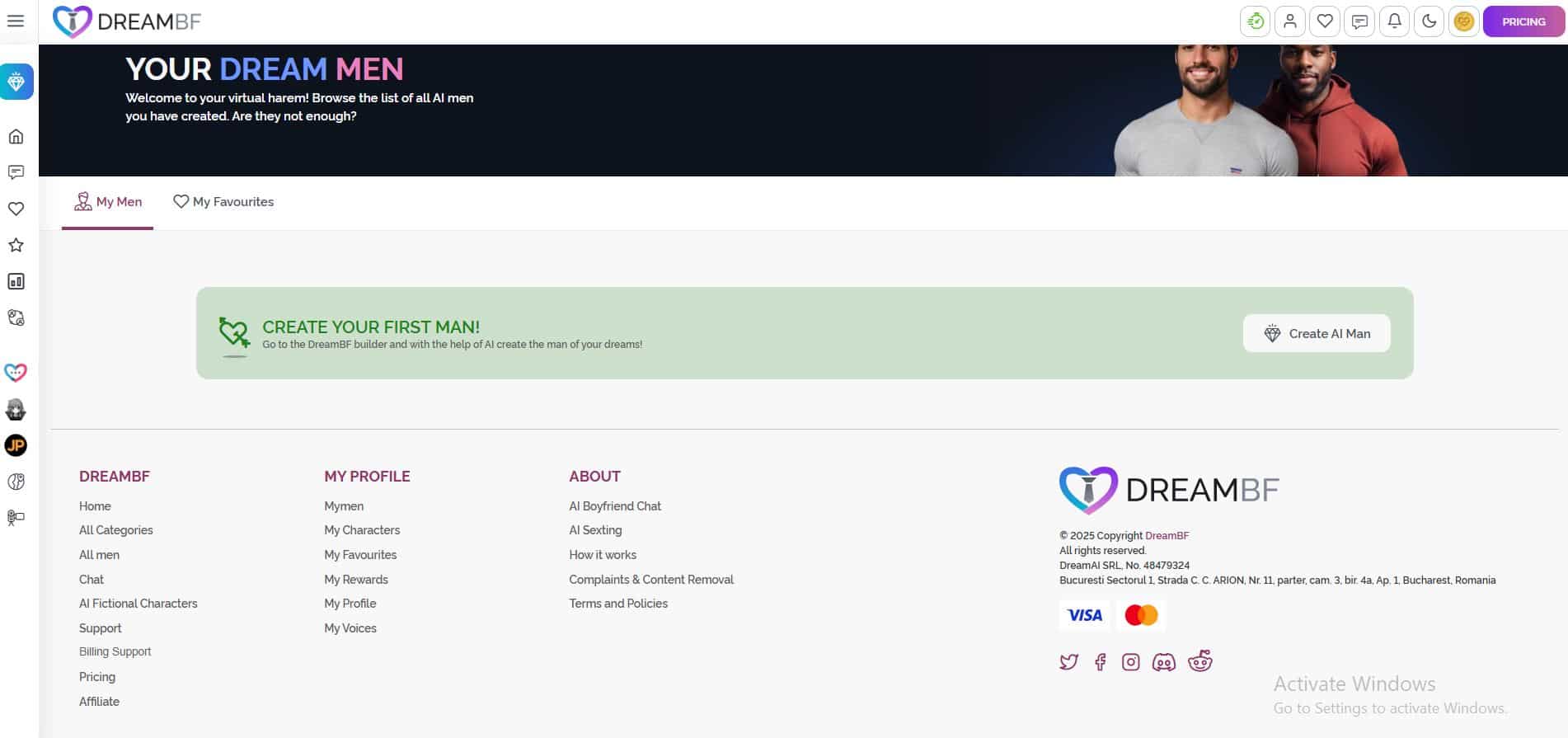This screenshot has width=1568, height=738.
Task: Open the Home footer link
Action: [x=95, y=506]
